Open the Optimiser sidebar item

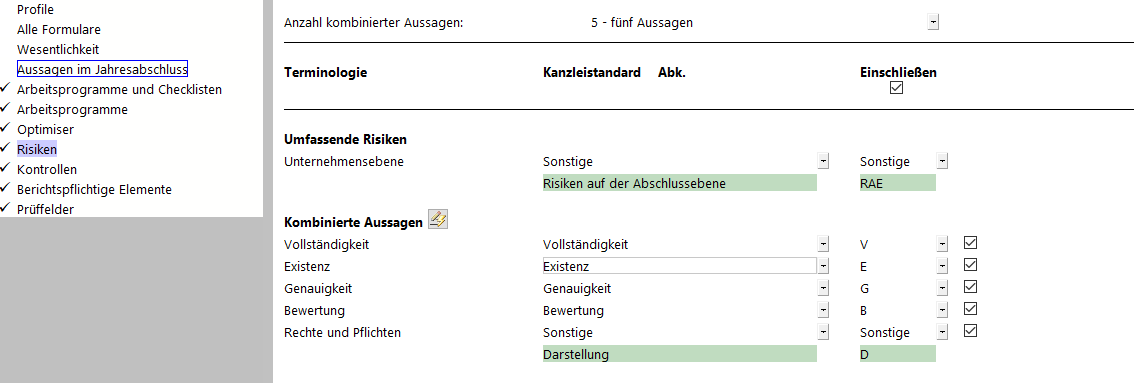[45, 130]
